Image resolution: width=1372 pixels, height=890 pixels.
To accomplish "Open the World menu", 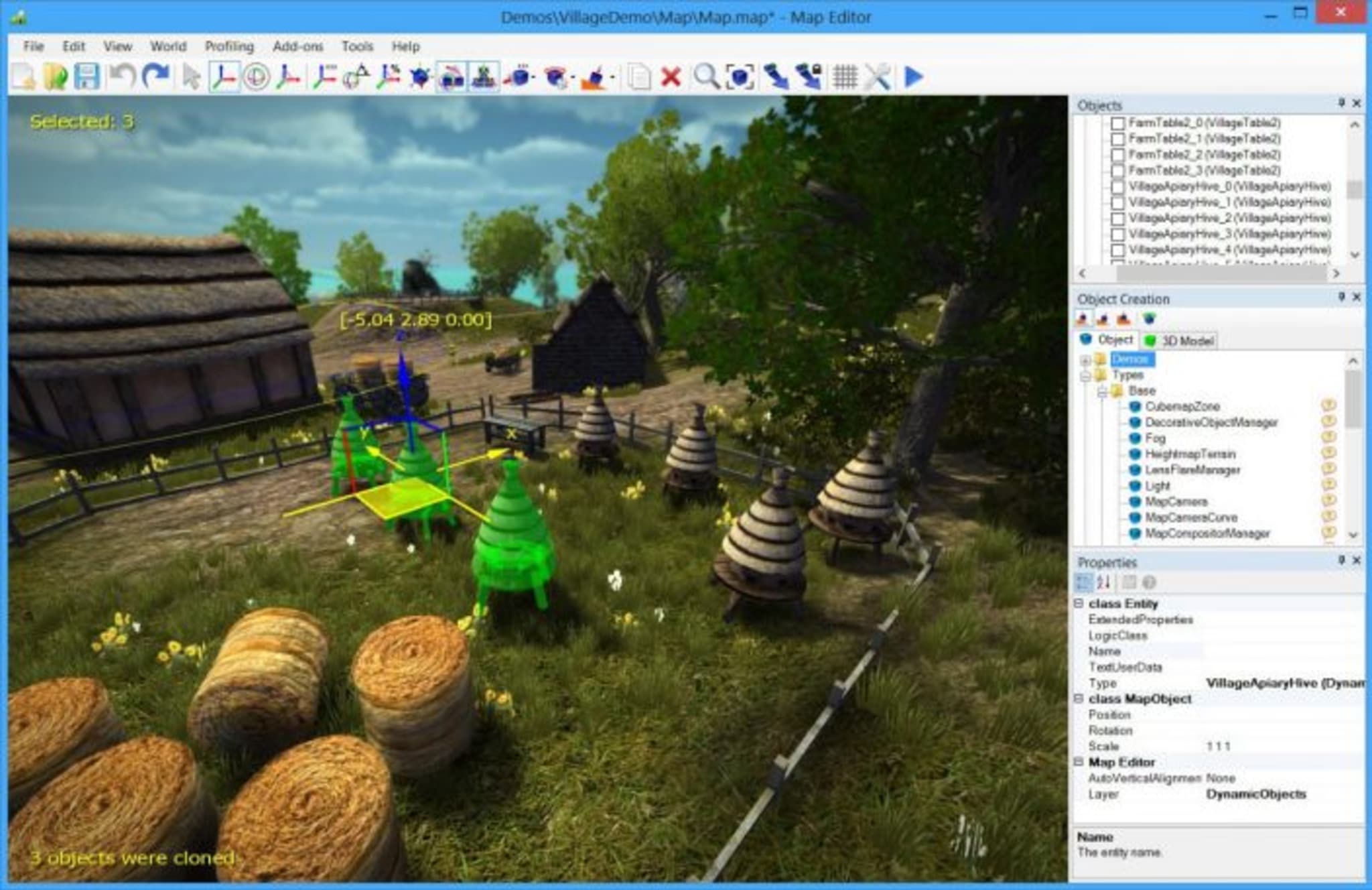I will pyautogui.click(x=168, y=46).
